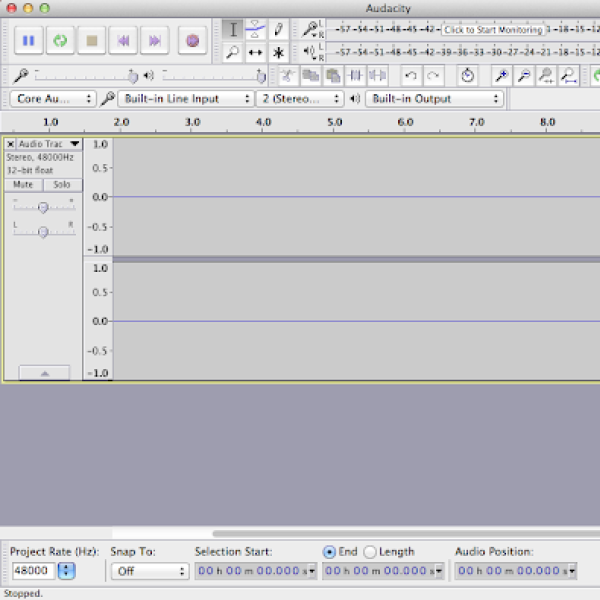Open Selection Start format dropdown arrow
This screenshot has width=600, height=600.
(312, 571)
